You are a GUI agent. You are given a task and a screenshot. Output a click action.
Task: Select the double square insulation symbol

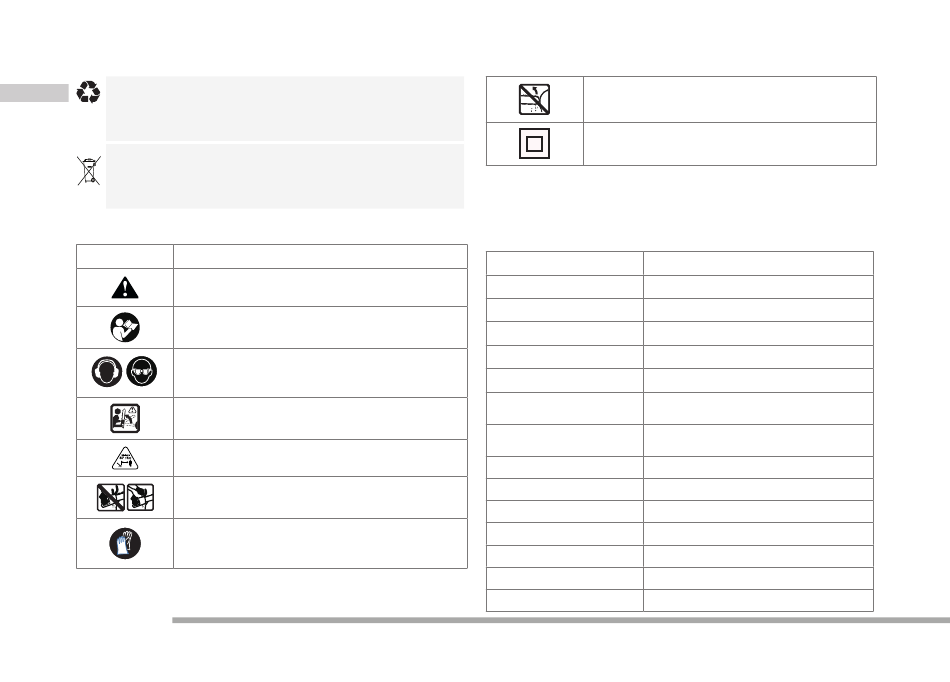tap(534, 144)
